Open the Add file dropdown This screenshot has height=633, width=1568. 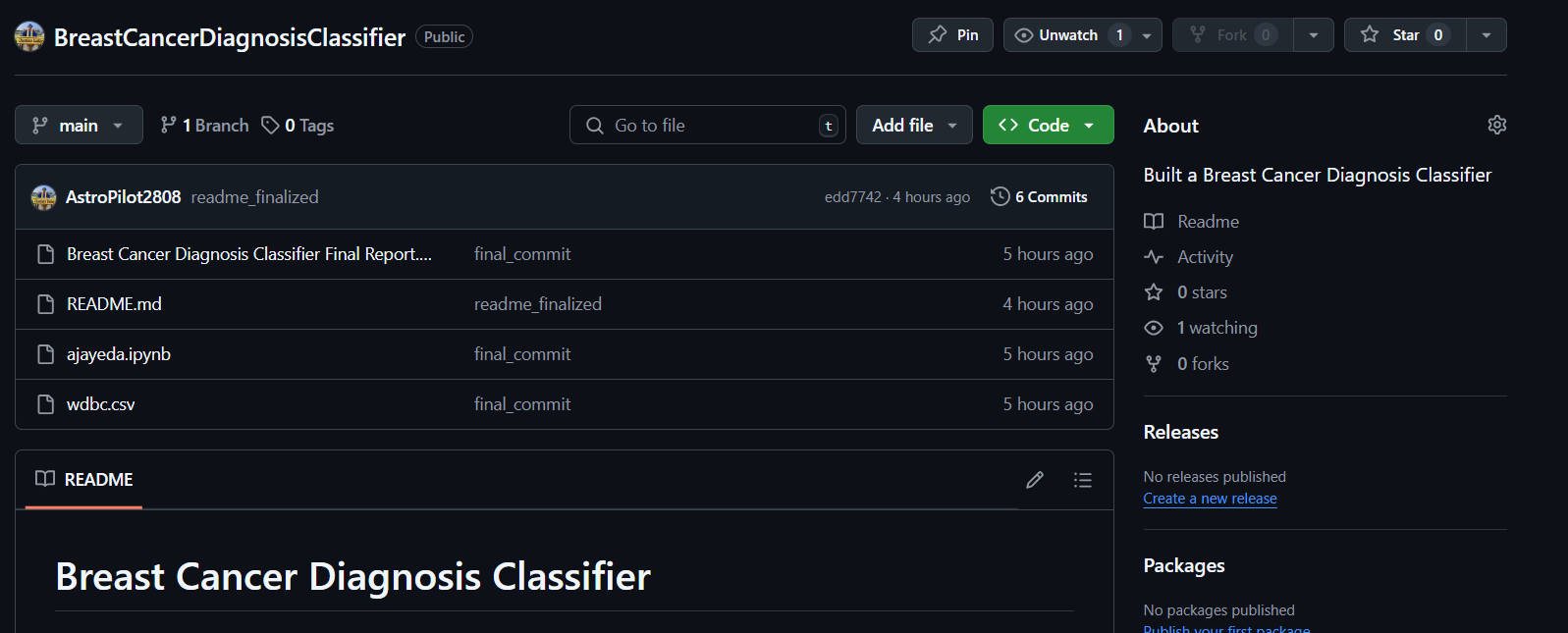[x=913, y=126]
